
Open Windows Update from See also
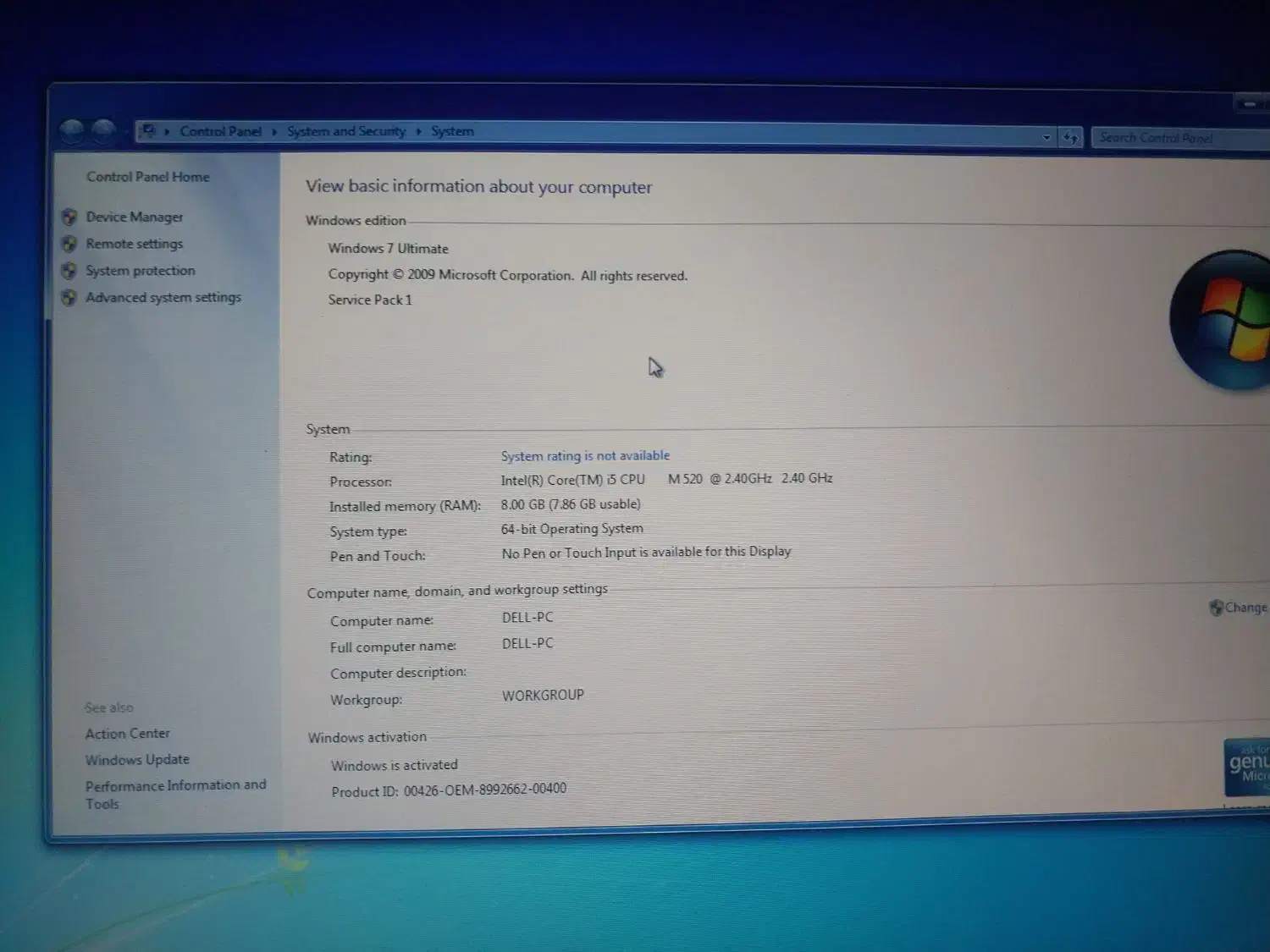(x=137, y=760)
